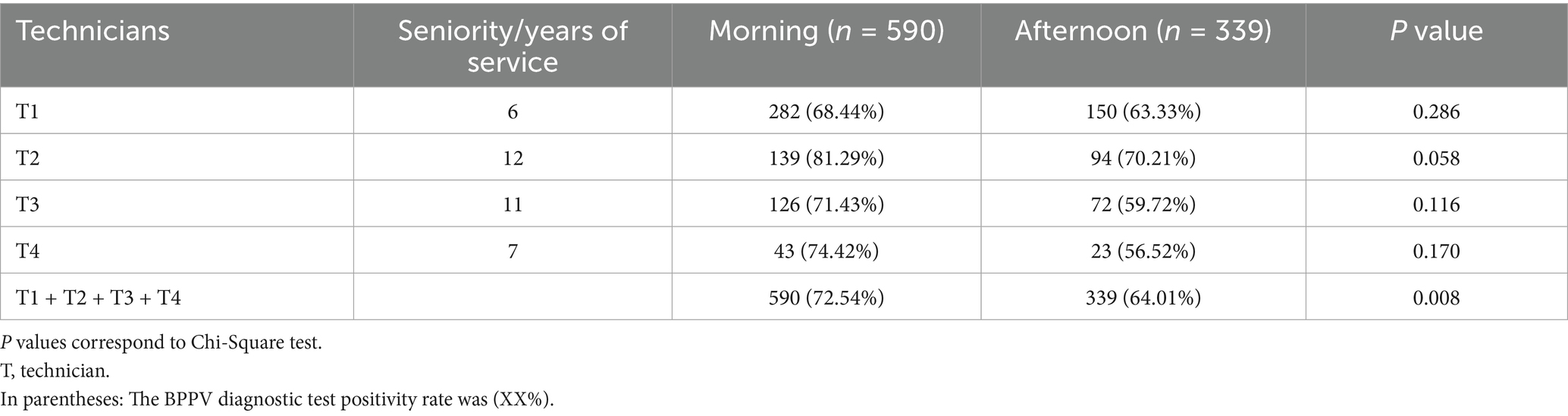Select the Afternoon (n = 339) header
Image resolution: width=1568 pixels, height=416 pixels.
coord(1143,31)
